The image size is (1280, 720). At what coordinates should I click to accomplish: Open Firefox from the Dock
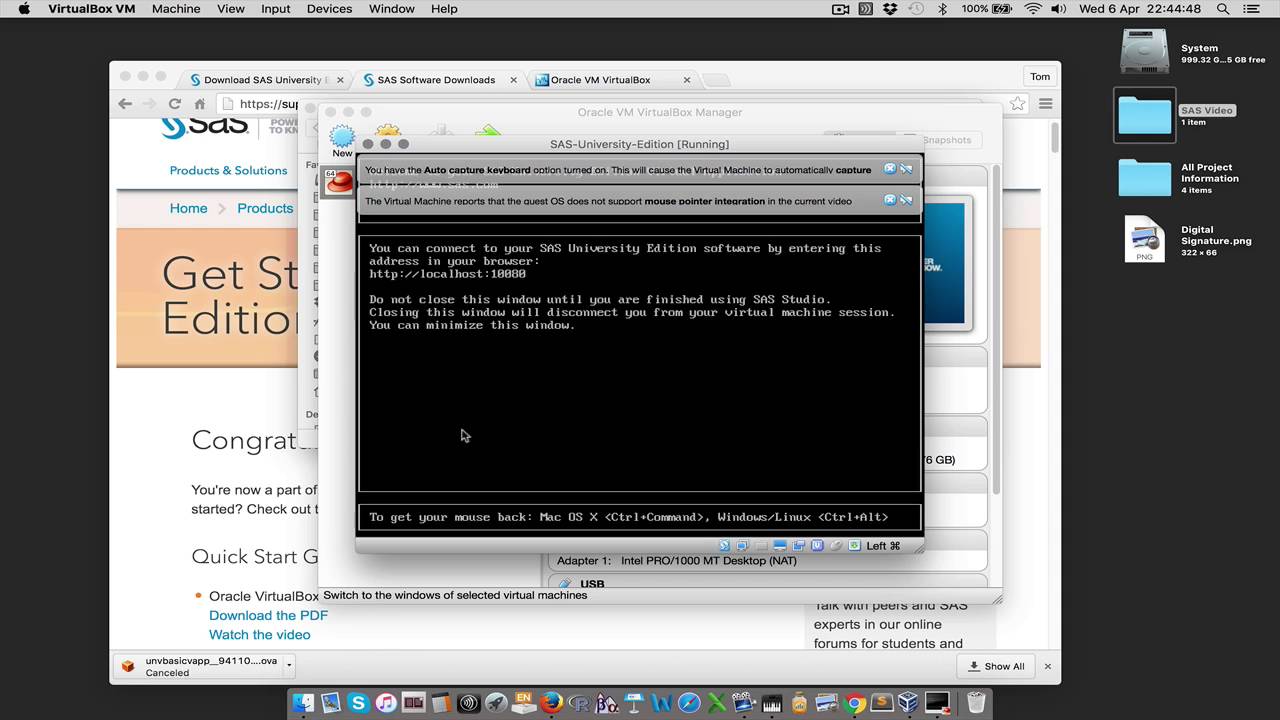(551, 703)
